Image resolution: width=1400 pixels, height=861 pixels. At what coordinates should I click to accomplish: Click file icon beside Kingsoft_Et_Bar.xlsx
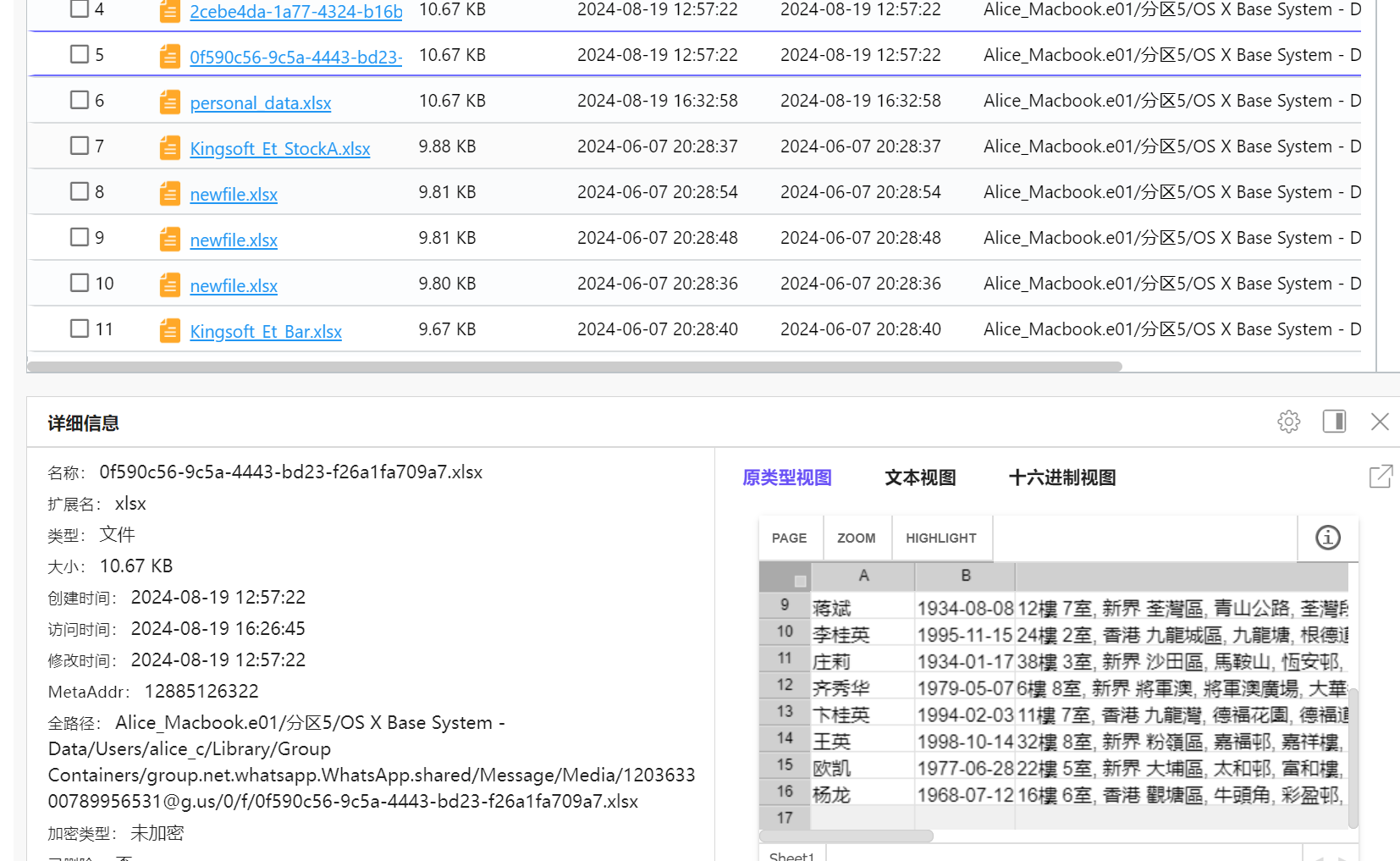[169, 331]
